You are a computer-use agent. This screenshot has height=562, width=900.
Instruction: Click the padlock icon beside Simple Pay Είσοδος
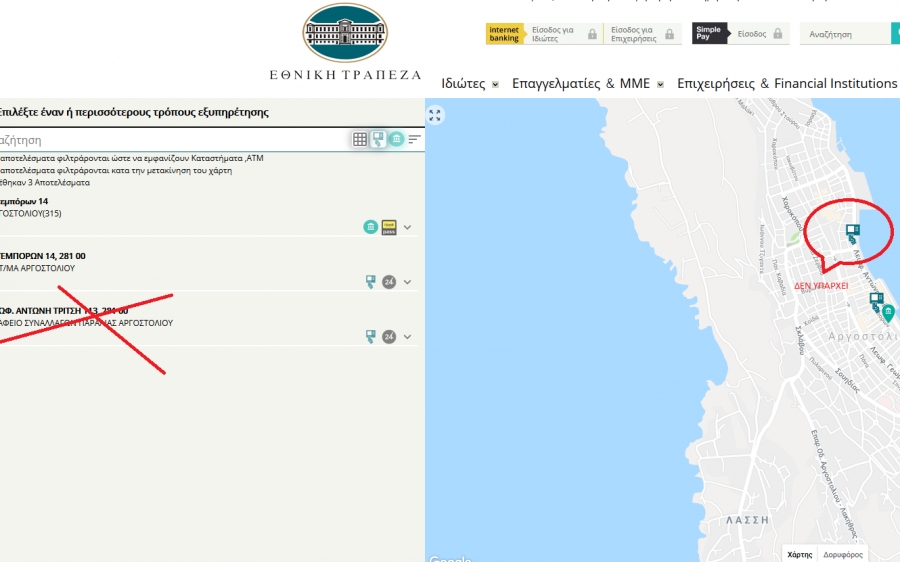pos(778,34)
